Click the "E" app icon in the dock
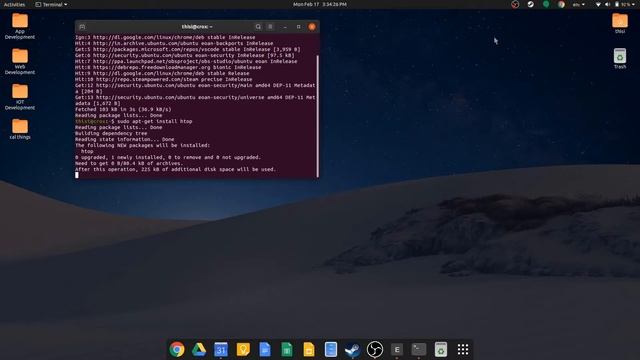Viewport: 640px width, 360px height. point(397,349)
